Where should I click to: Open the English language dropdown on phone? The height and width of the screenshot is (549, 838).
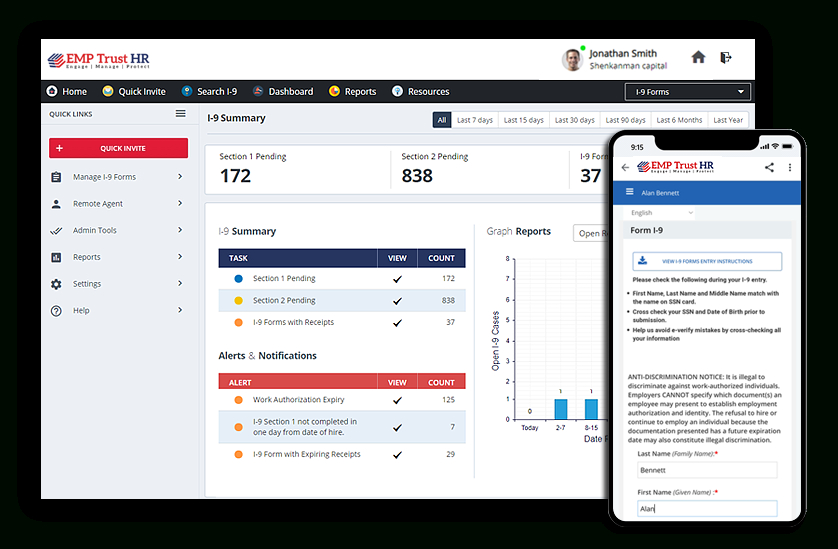coord(661,213)
